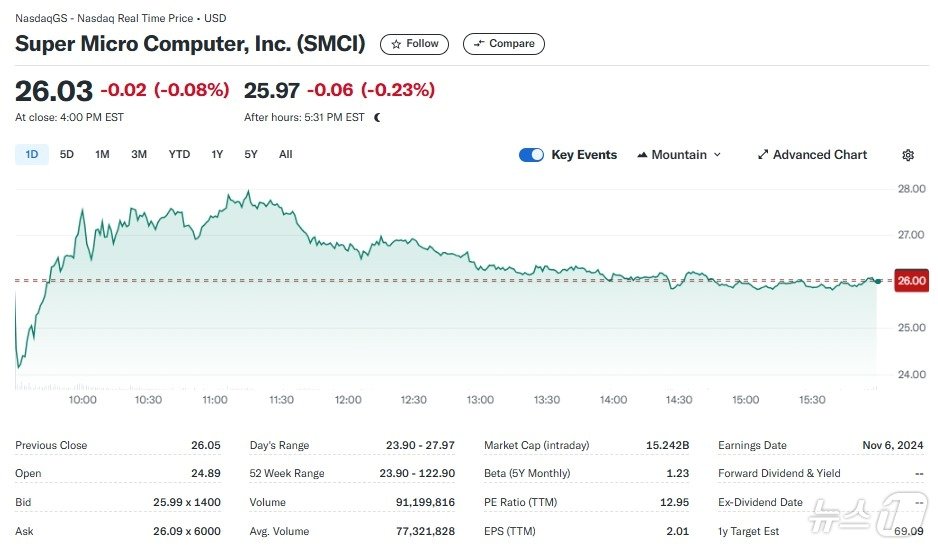Click the Mountain chart type icon
The width and height of the screenshot is (938, 549).
click(642, 155)
